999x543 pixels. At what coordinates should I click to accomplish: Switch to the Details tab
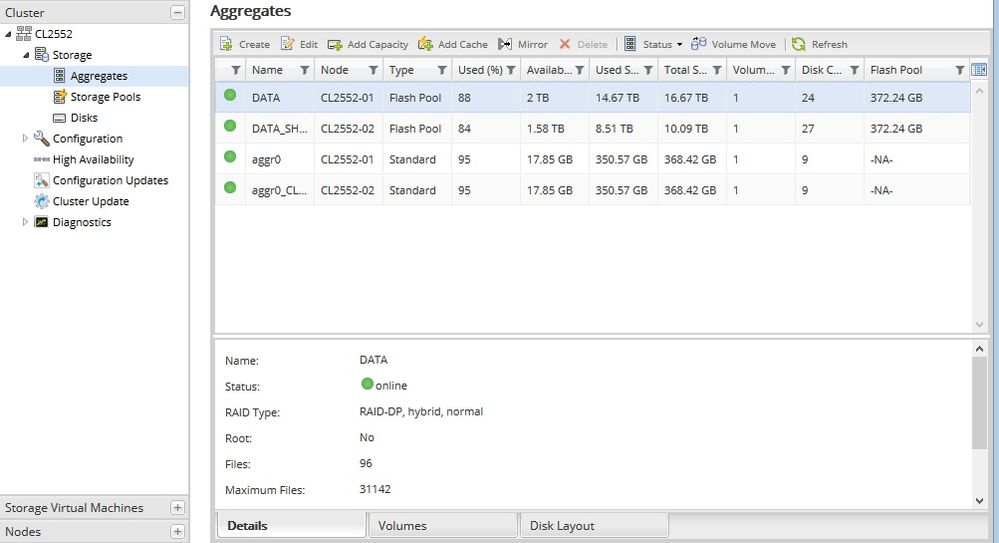(x=291, y=526)
